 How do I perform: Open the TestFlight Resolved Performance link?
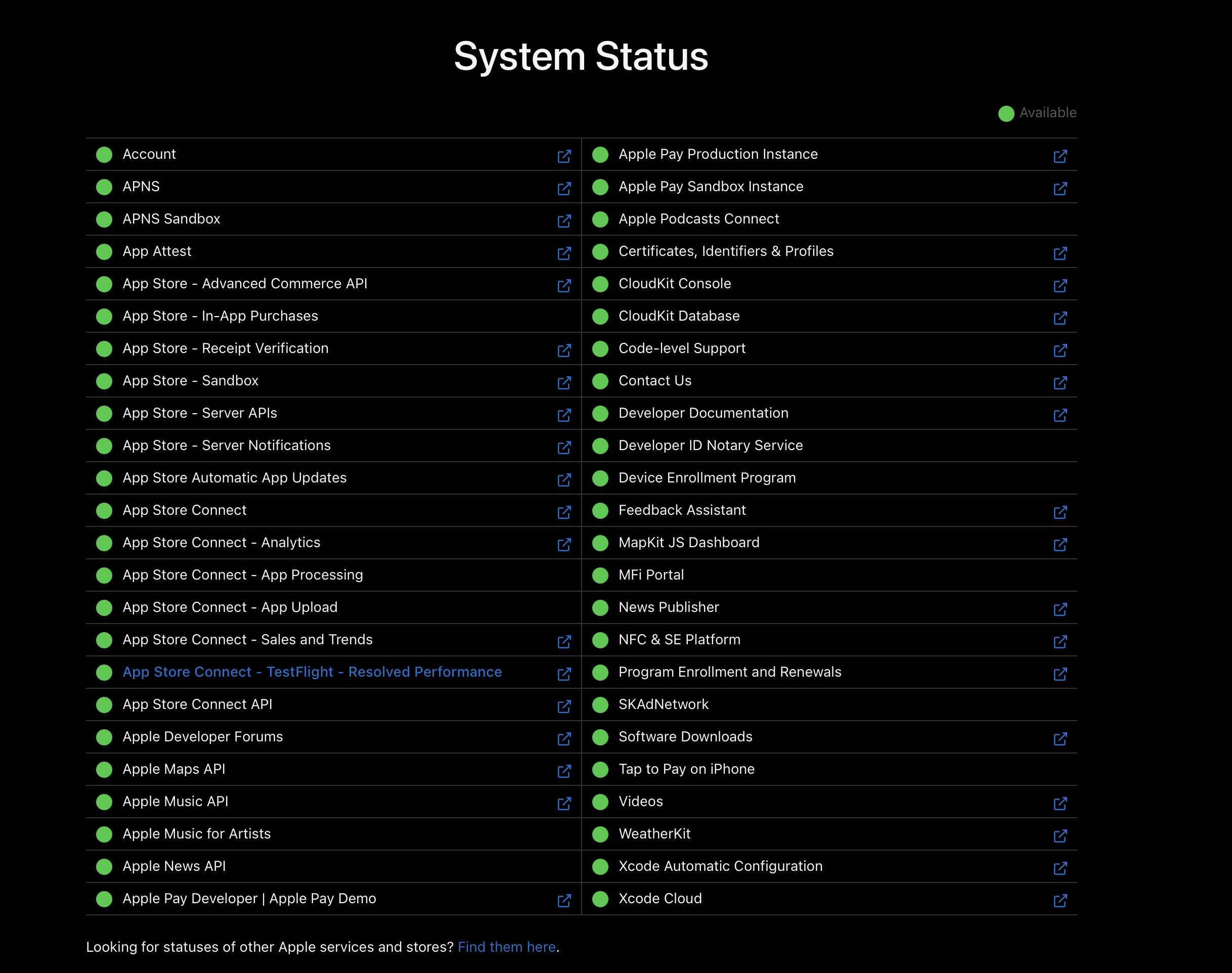click(x=312, y=672)
